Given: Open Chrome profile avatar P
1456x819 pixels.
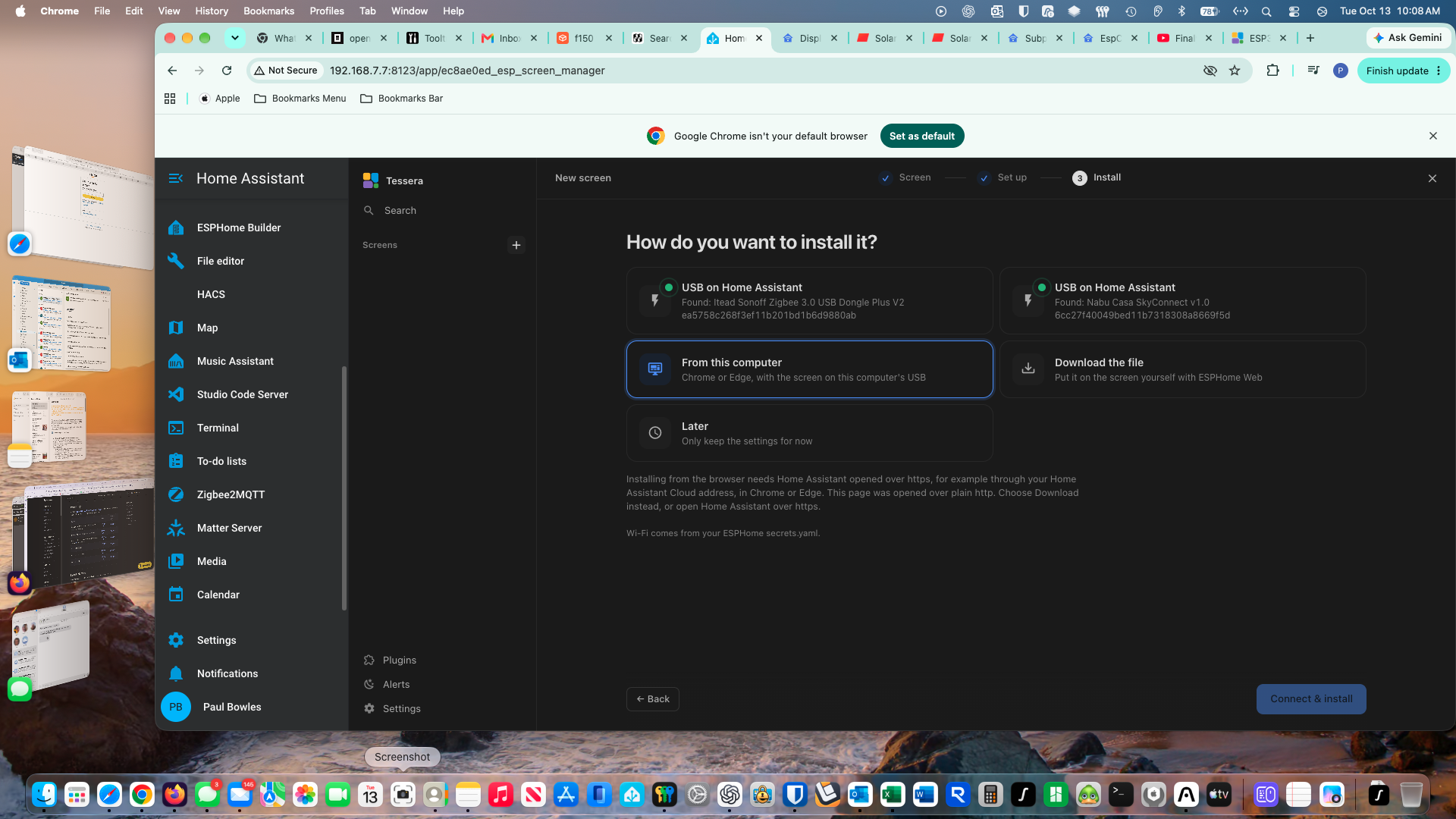Looking at the screenshot, I should (1341, 71).
